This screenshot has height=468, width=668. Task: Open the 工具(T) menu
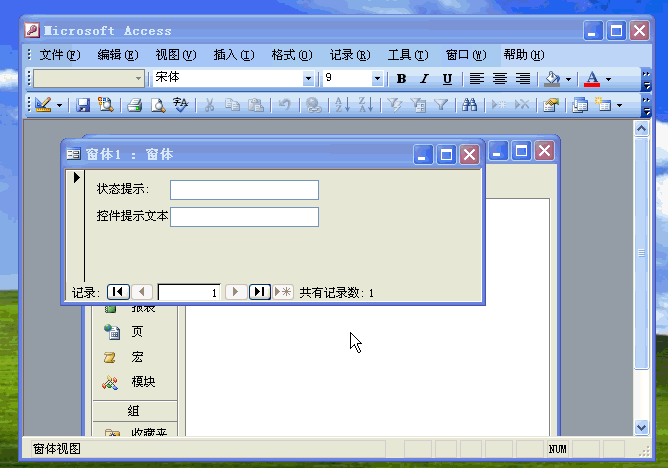pyautogui.click(x=408, y=55)
